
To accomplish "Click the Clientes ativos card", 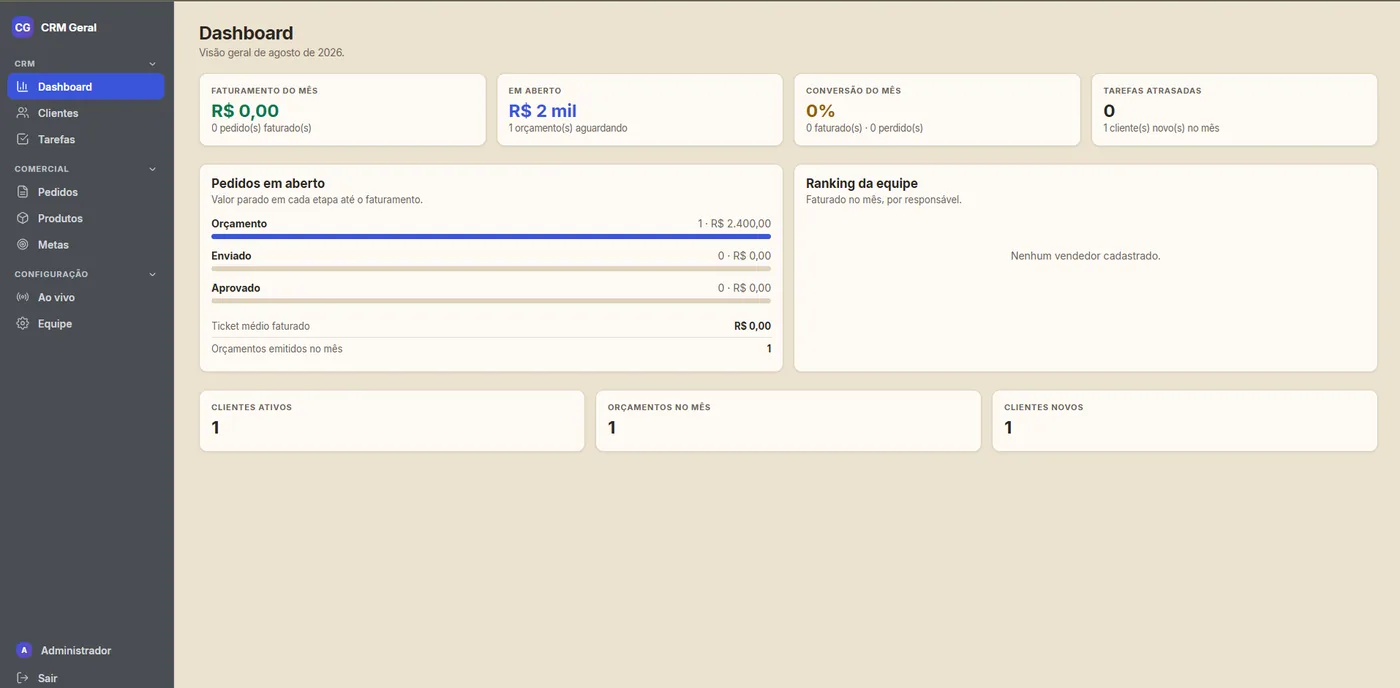I will pos(392,421).
